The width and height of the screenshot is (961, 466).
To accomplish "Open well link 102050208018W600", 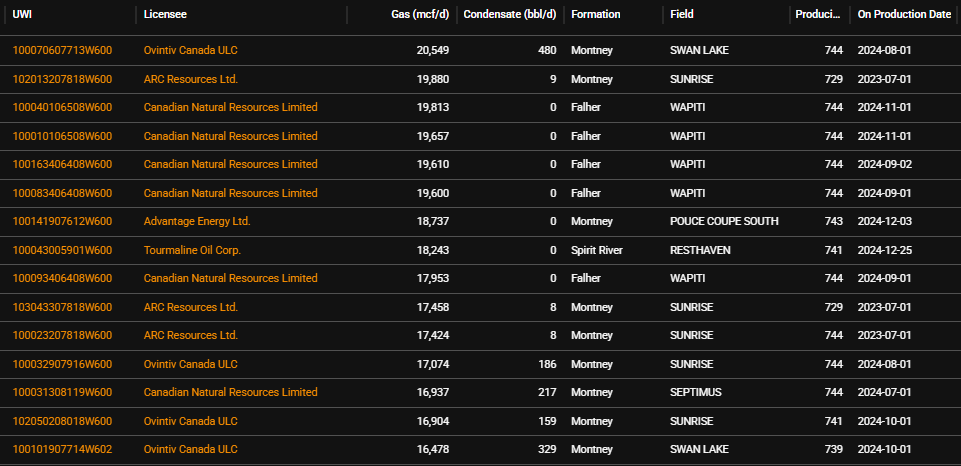I will (62, 421).
